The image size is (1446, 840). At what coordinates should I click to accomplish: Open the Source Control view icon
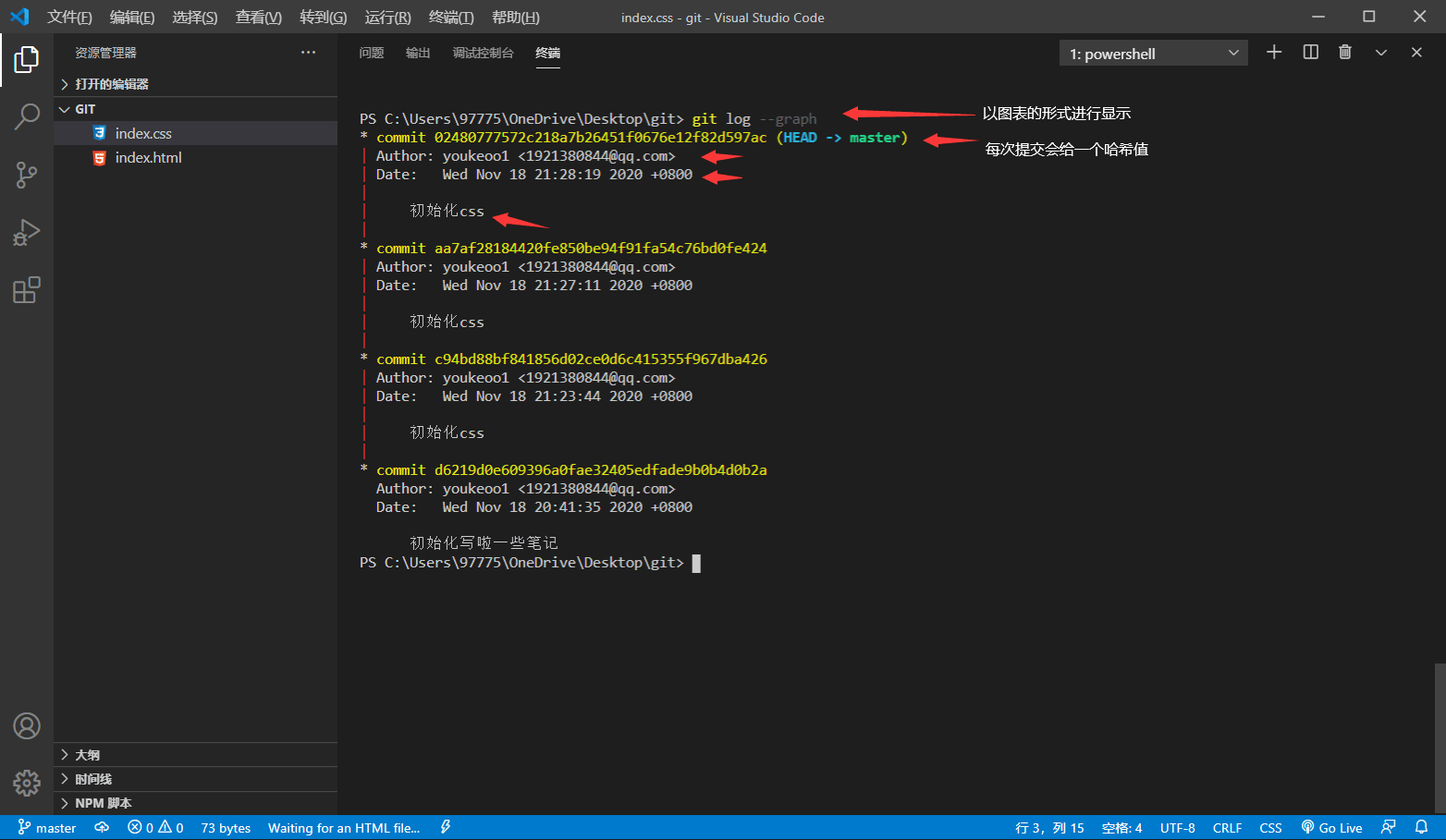pos(27,175)
